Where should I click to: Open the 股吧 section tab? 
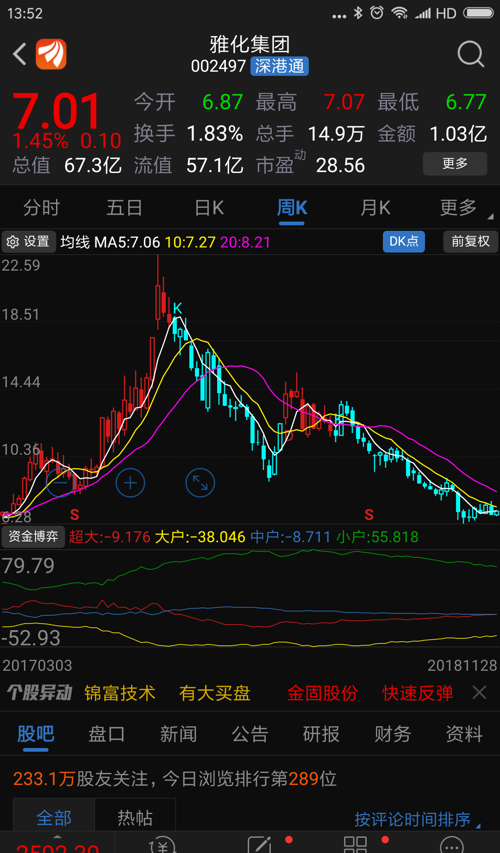click(36, 734)
